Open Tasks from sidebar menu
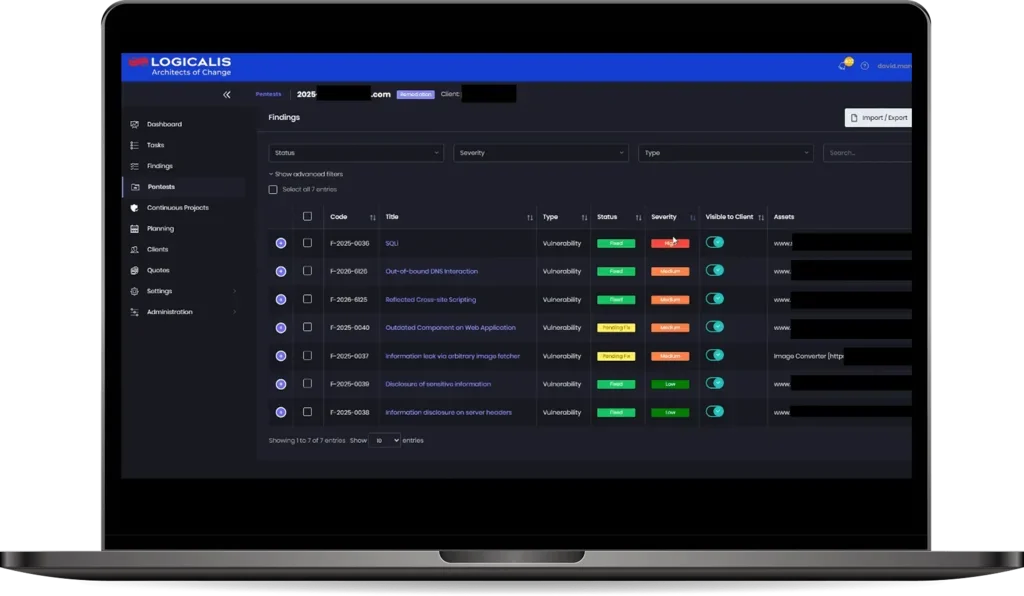This screenshot has width=1024, height=596. click(x=155, y=145)
